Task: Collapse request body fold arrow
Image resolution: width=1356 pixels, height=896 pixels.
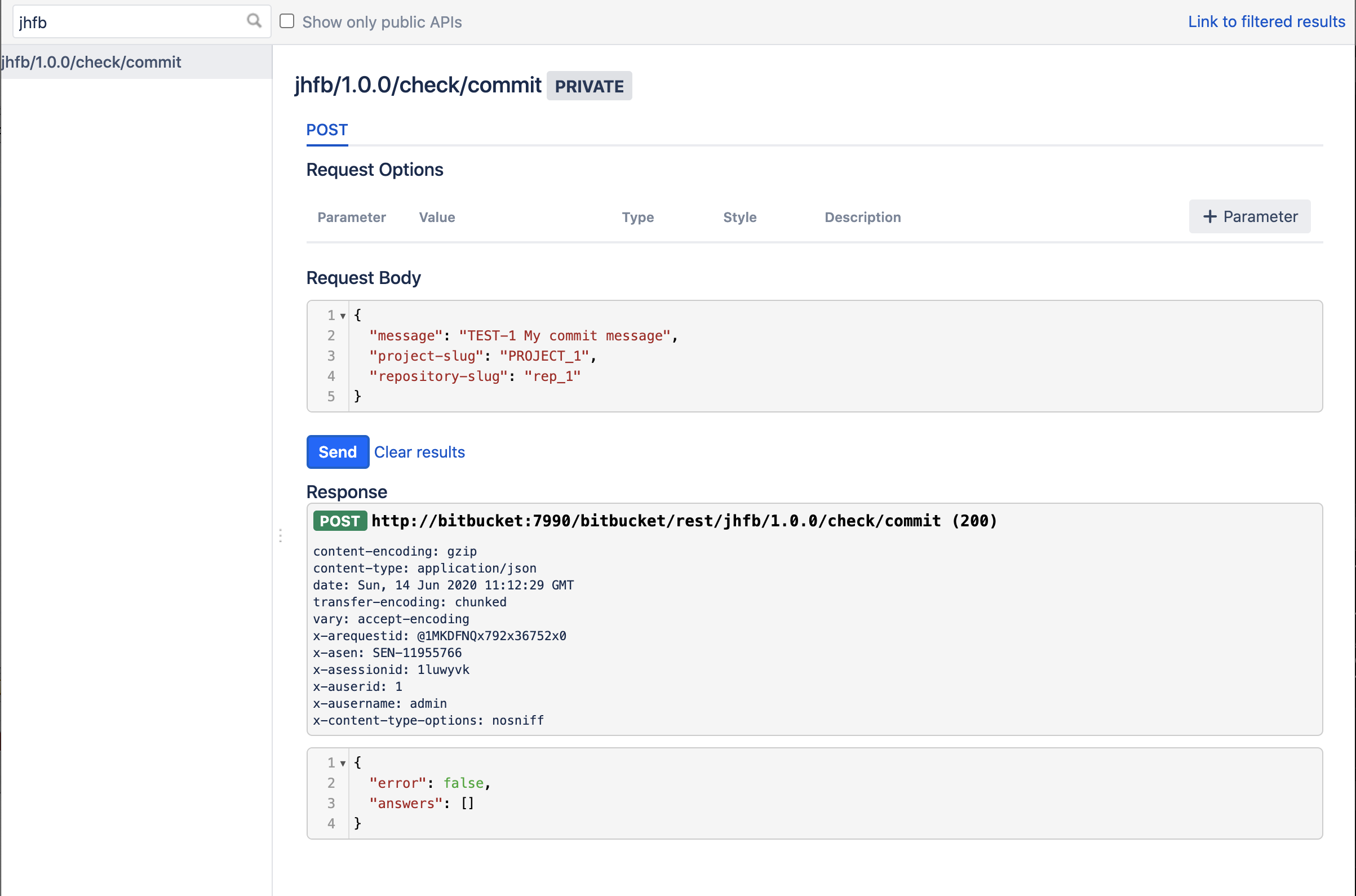Action: (x=343, y=316)
